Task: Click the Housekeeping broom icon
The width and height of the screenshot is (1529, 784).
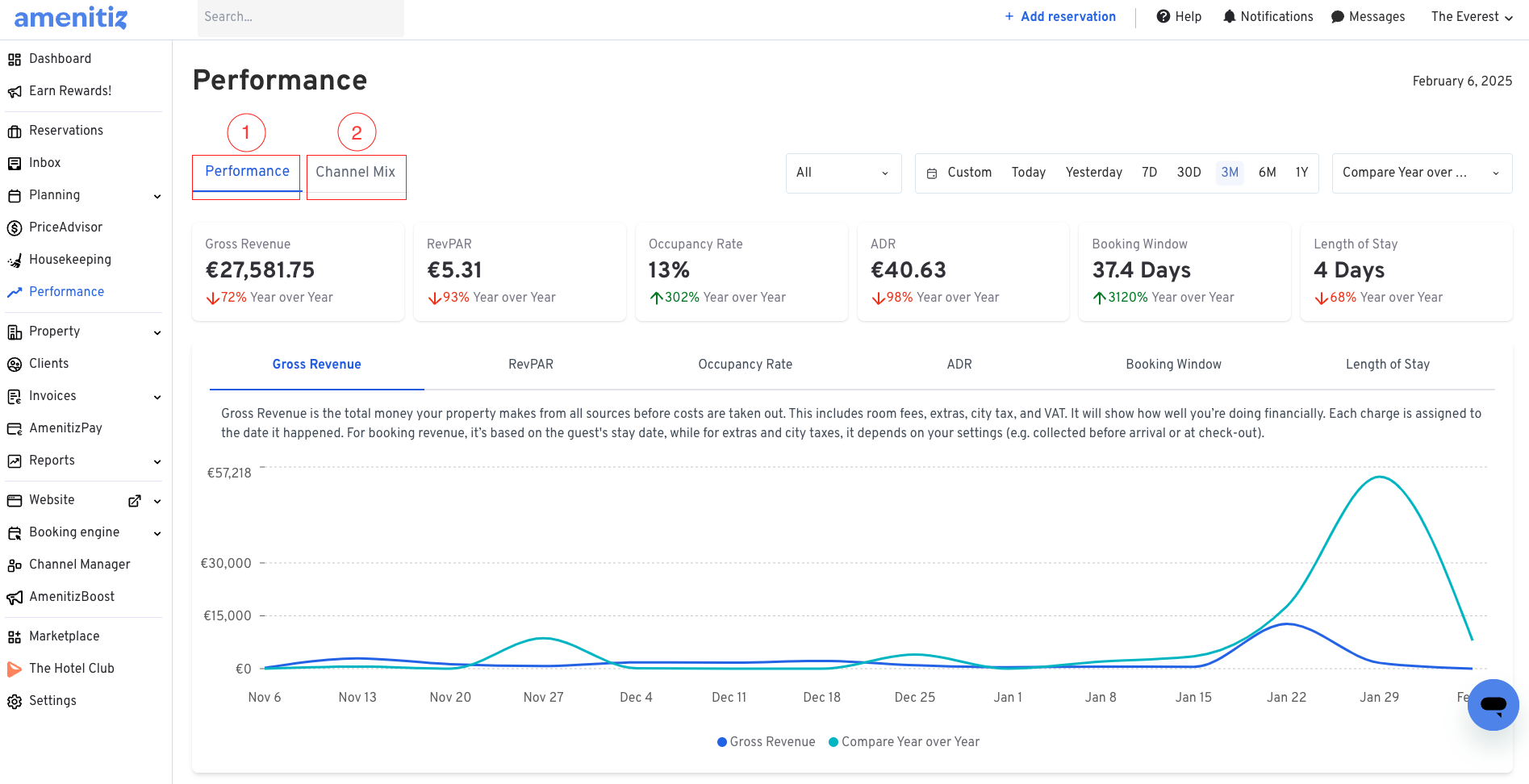Action: (15, 260)
